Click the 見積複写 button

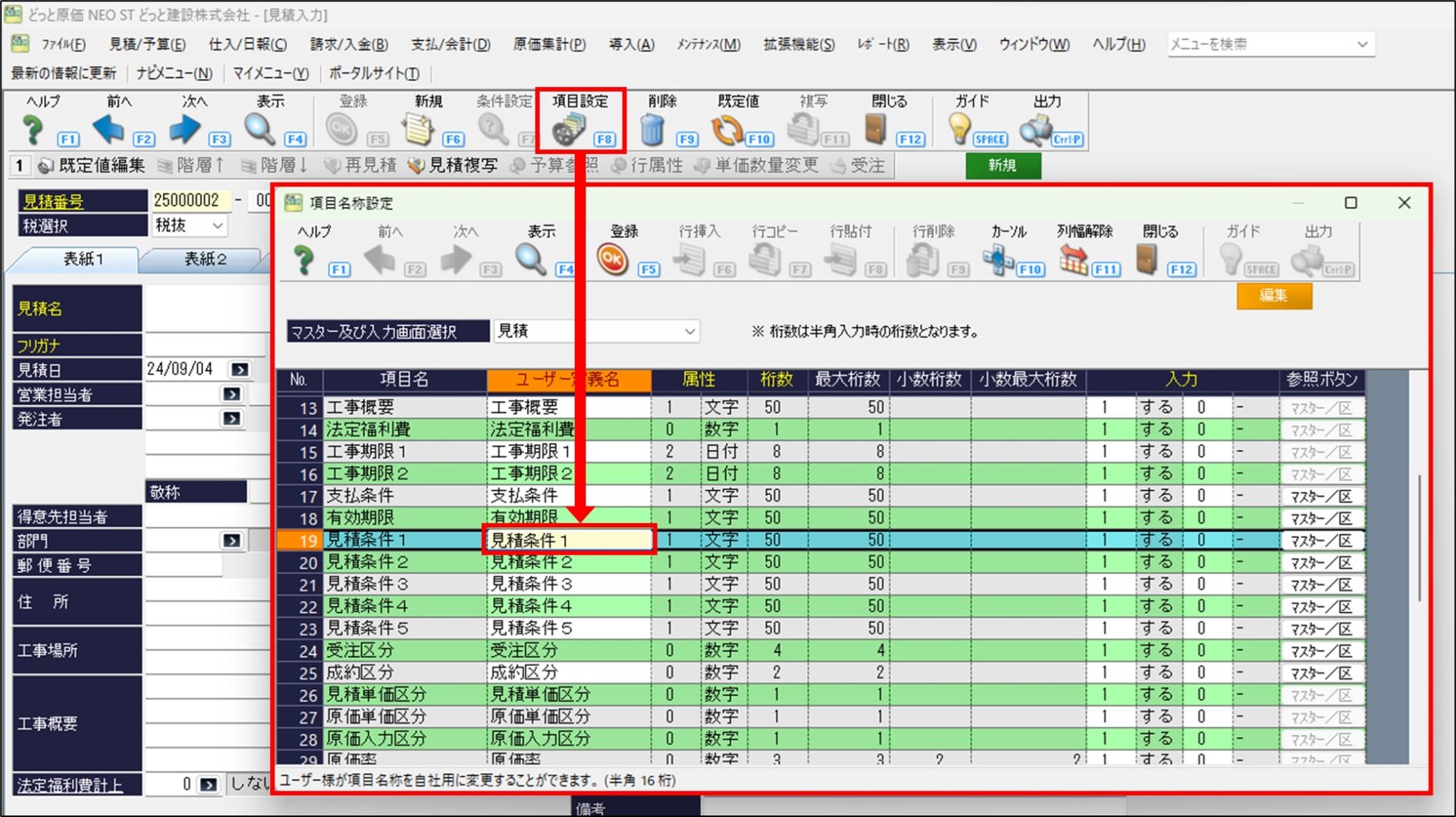pyautogui.click(x=453, y=165)
